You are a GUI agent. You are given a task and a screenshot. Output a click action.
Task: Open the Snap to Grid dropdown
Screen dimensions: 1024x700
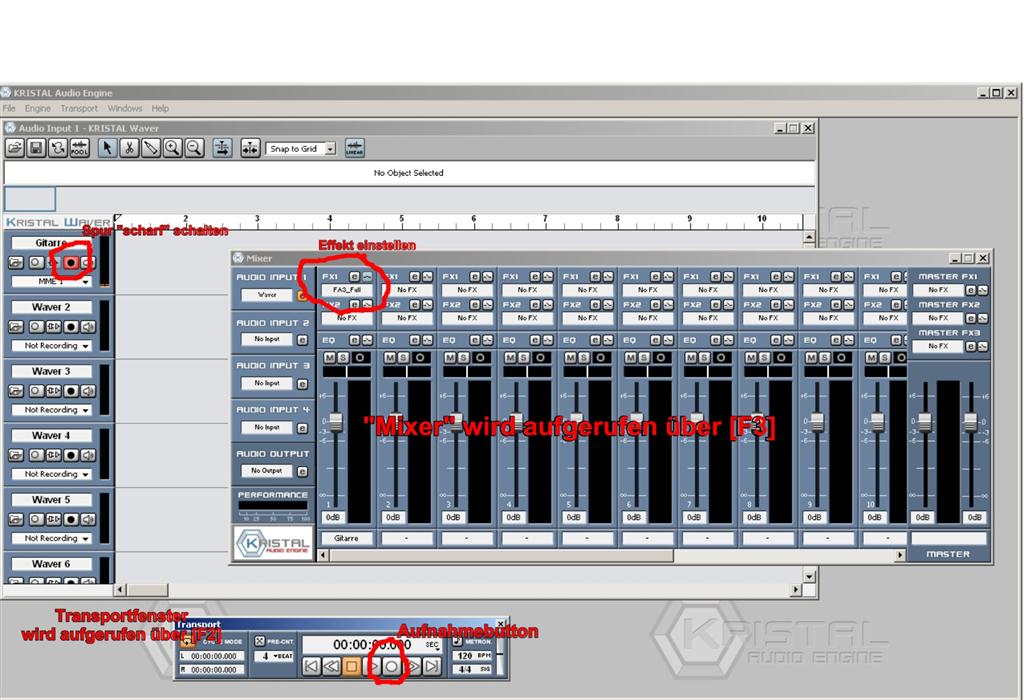[x=330, y=149]
